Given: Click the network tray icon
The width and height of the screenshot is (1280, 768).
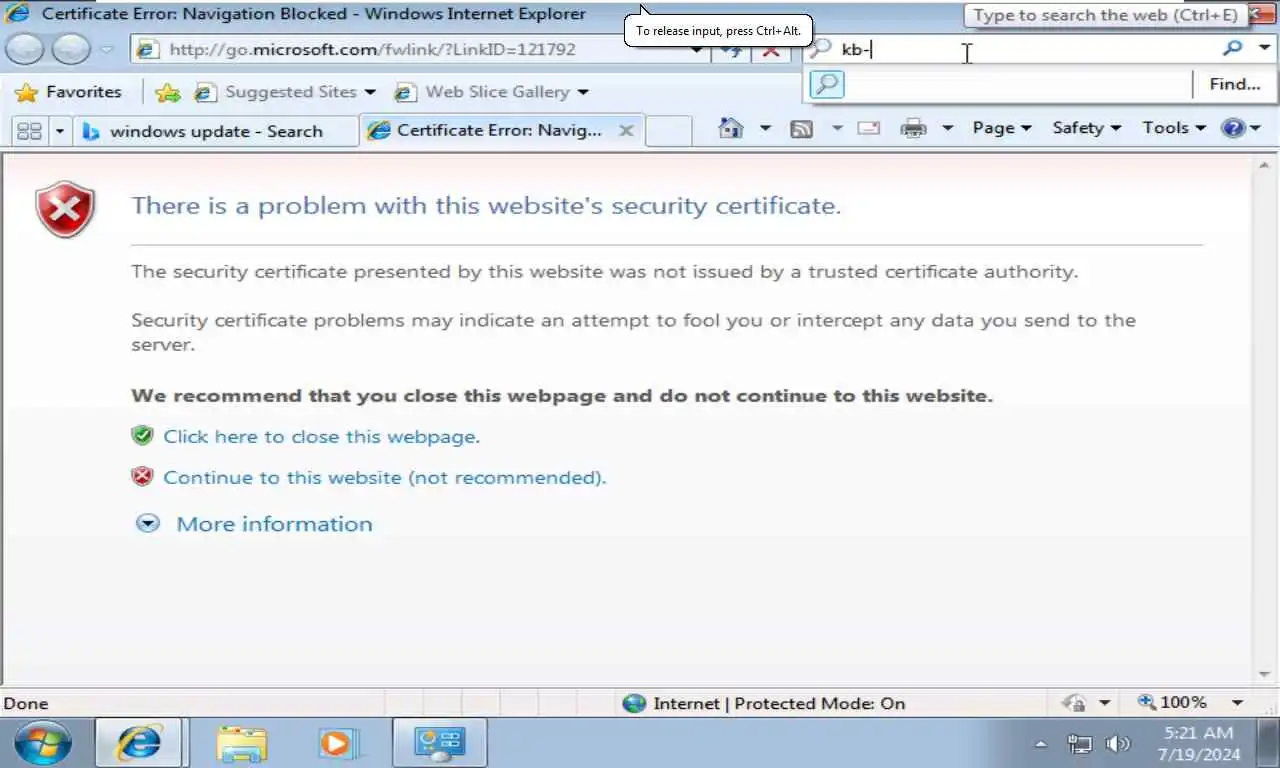Looking at the screenshot, I should click(1080, 744).
